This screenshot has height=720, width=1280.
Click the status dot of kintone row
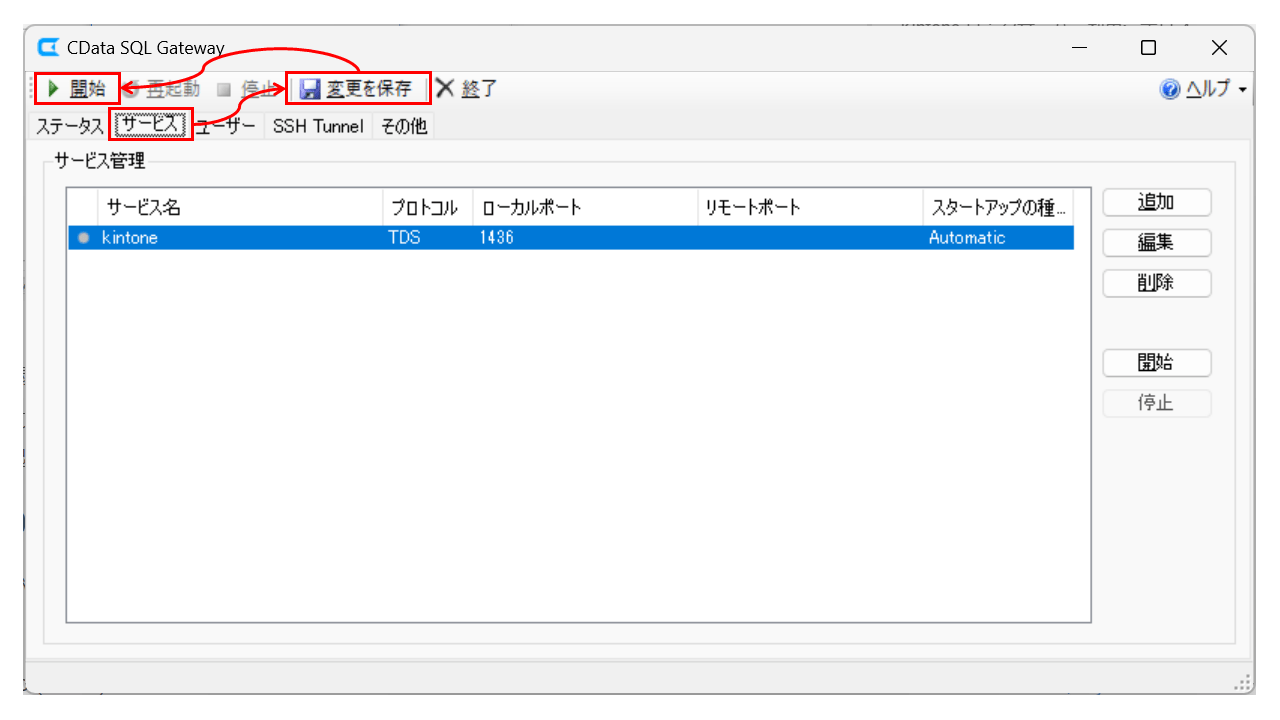pos(84,238)
